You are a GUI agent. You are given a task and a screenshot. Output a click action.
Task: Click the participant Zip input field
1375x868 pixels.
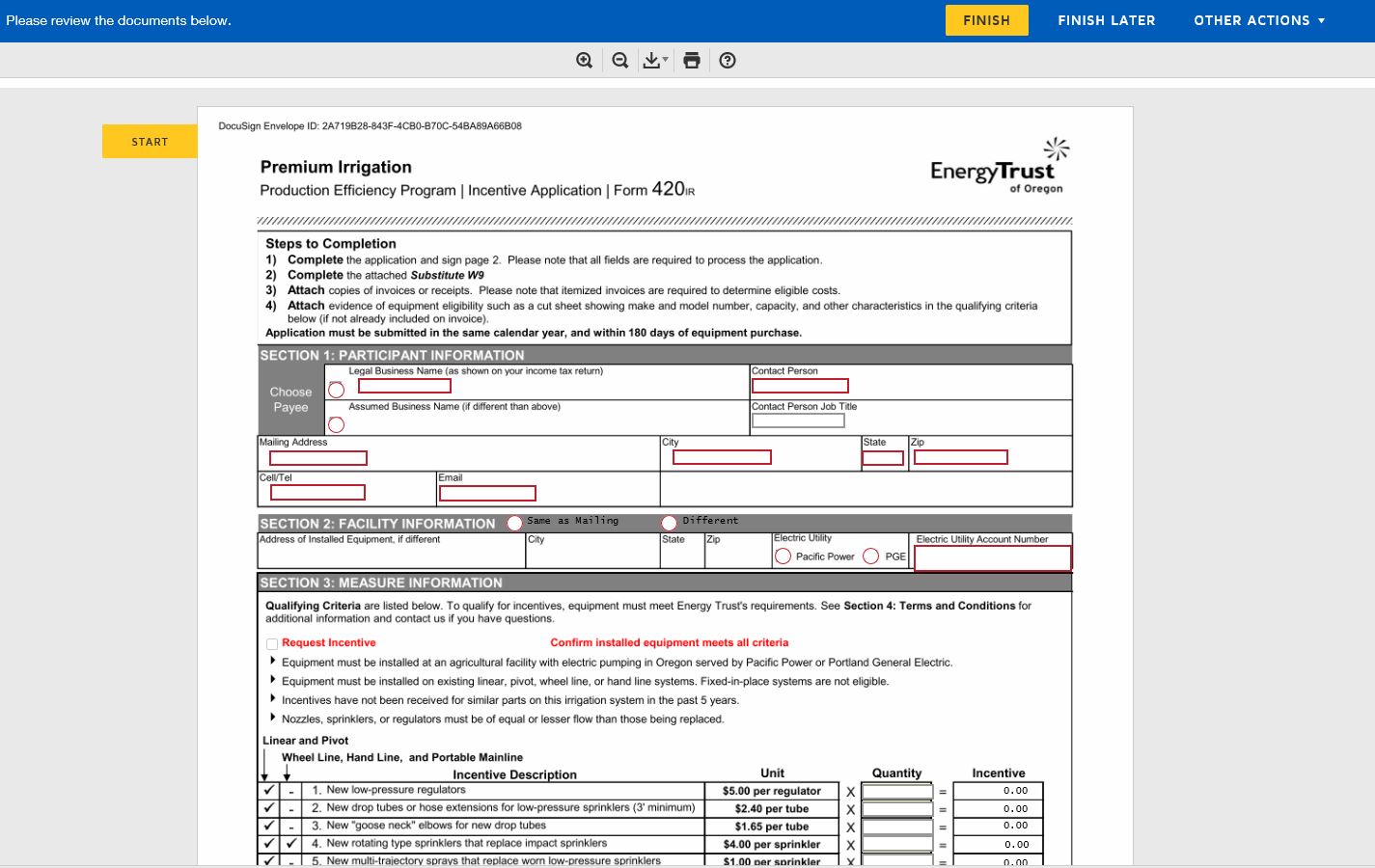pyautogui.click(x=961, y=457)
